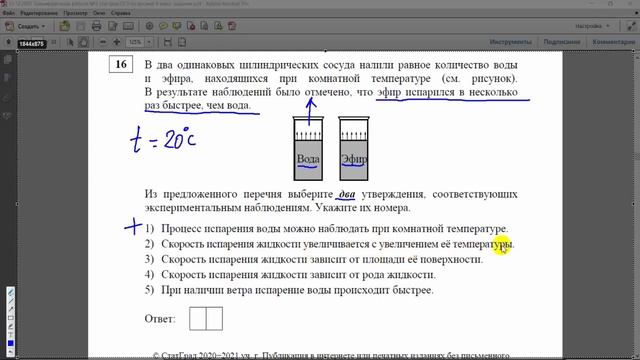
Task: Select the arrow Selection tool
Action: tap(70, 42)
